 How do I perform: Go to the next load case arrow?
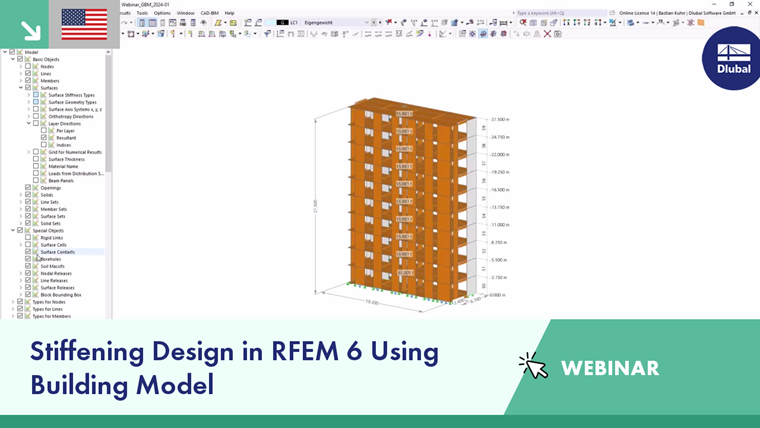pos(380,22)
